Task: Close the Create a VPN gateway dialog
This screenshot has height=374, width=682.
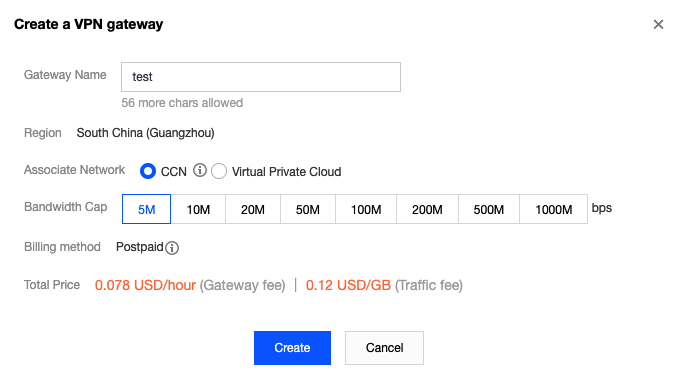Action: pyautogui.click(x=658, y=24)
